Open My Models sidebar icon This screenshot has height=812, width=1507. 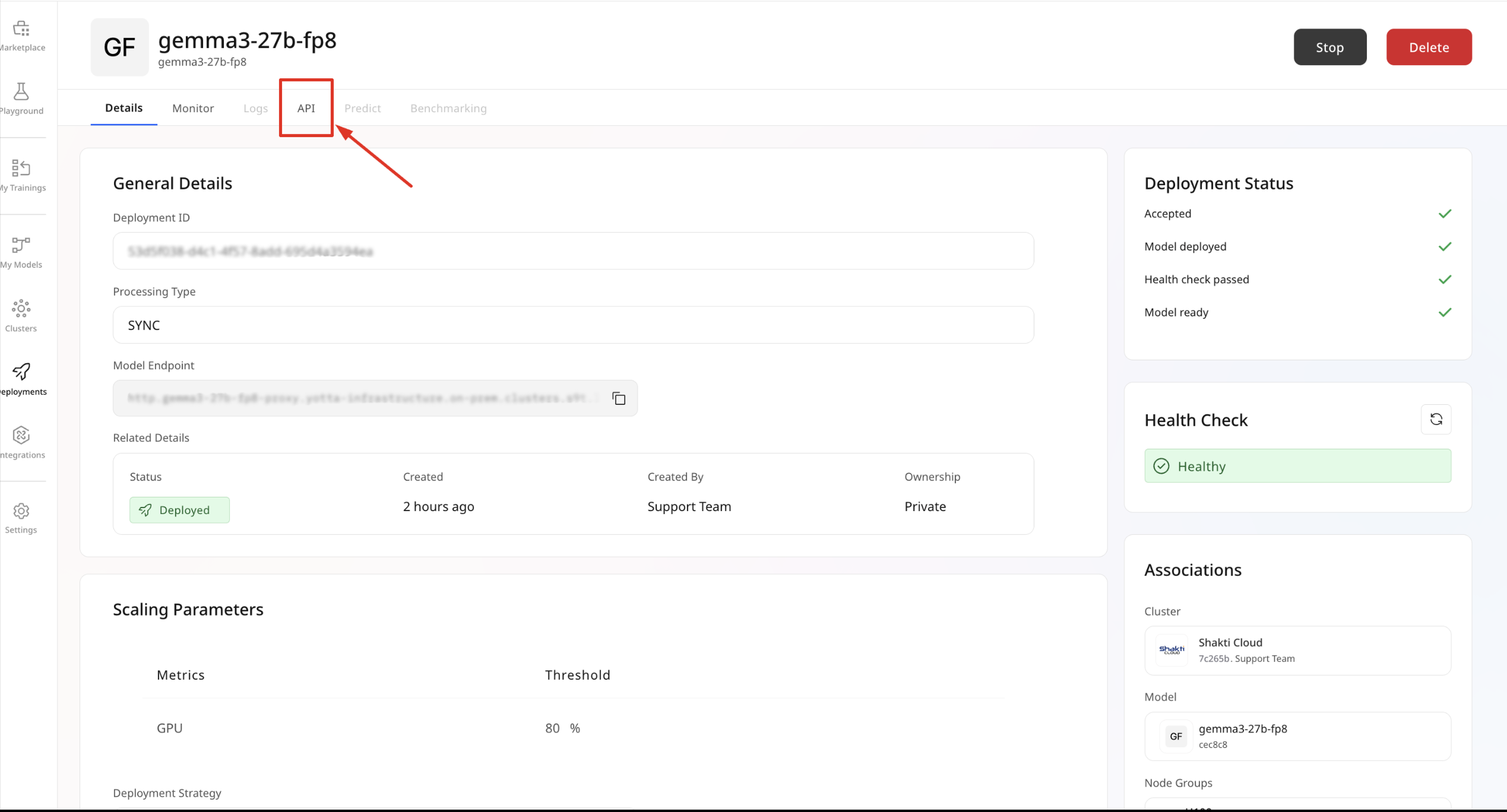21,245
